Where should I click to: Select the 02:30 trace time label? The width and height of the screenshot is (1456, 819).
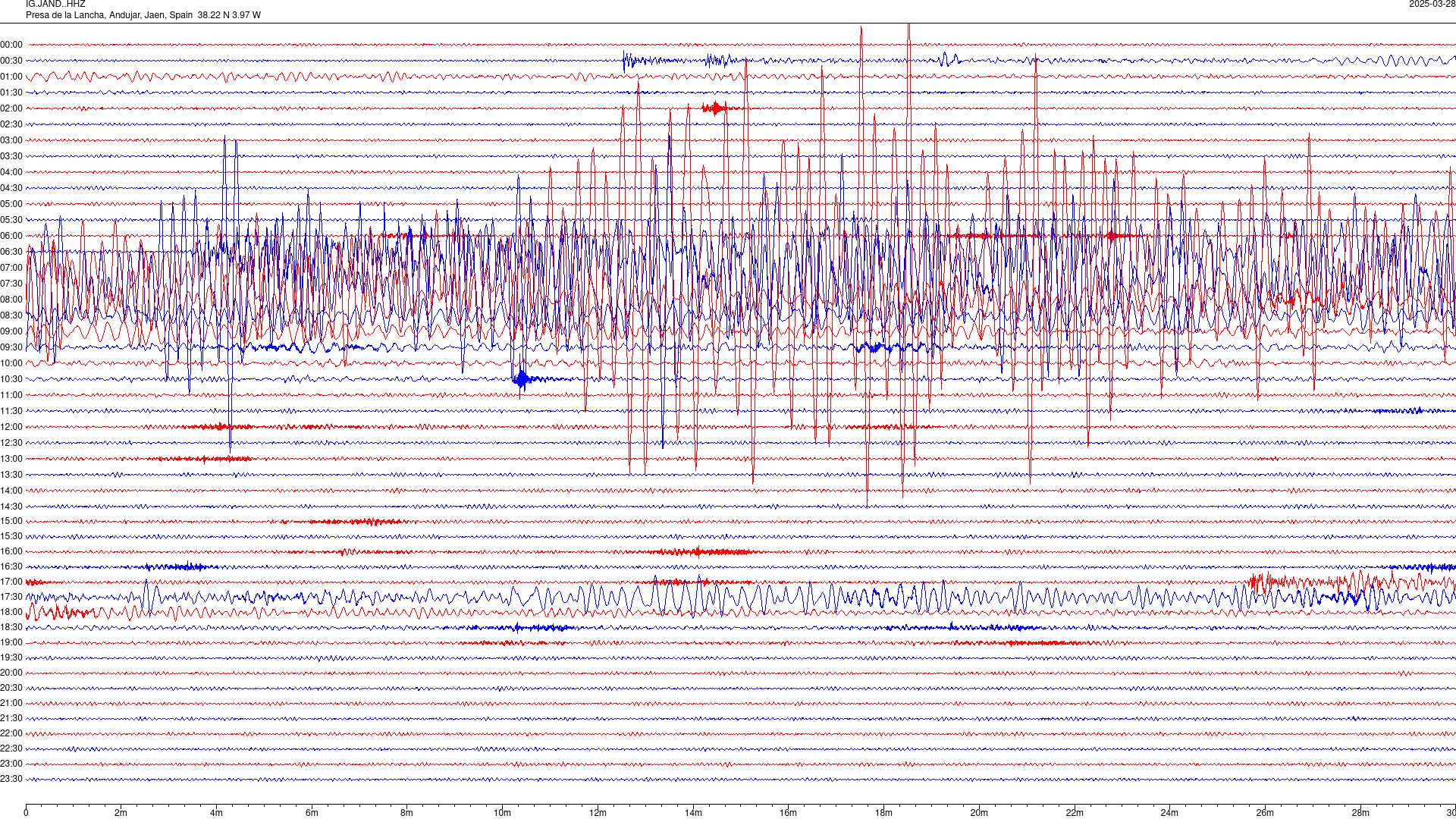click(x=11, y=124)
